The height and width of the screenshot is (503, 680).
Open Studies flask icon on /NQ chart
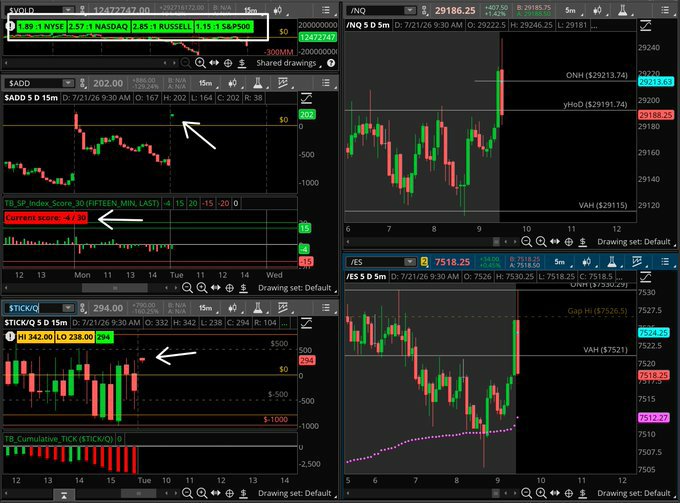(x=622, y=10)
